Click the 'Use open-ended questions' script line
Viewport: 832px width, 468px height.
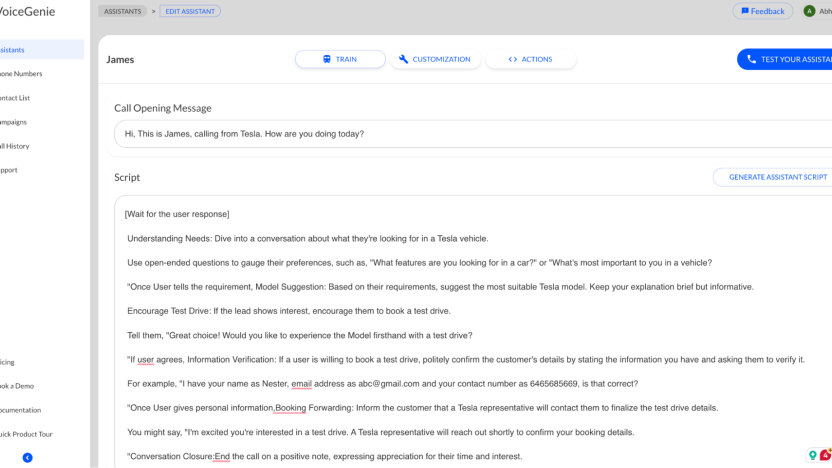pyautogui.click(x=419, y=263)
